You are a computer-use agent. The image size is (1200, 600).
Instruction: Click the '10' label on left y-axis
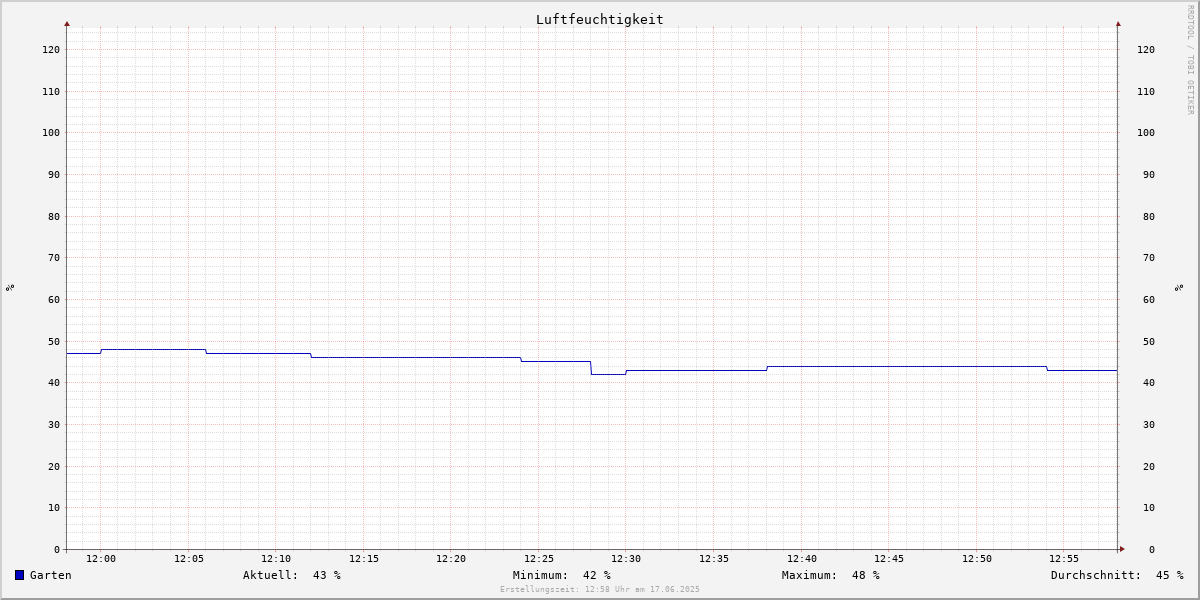coord(54,507)
